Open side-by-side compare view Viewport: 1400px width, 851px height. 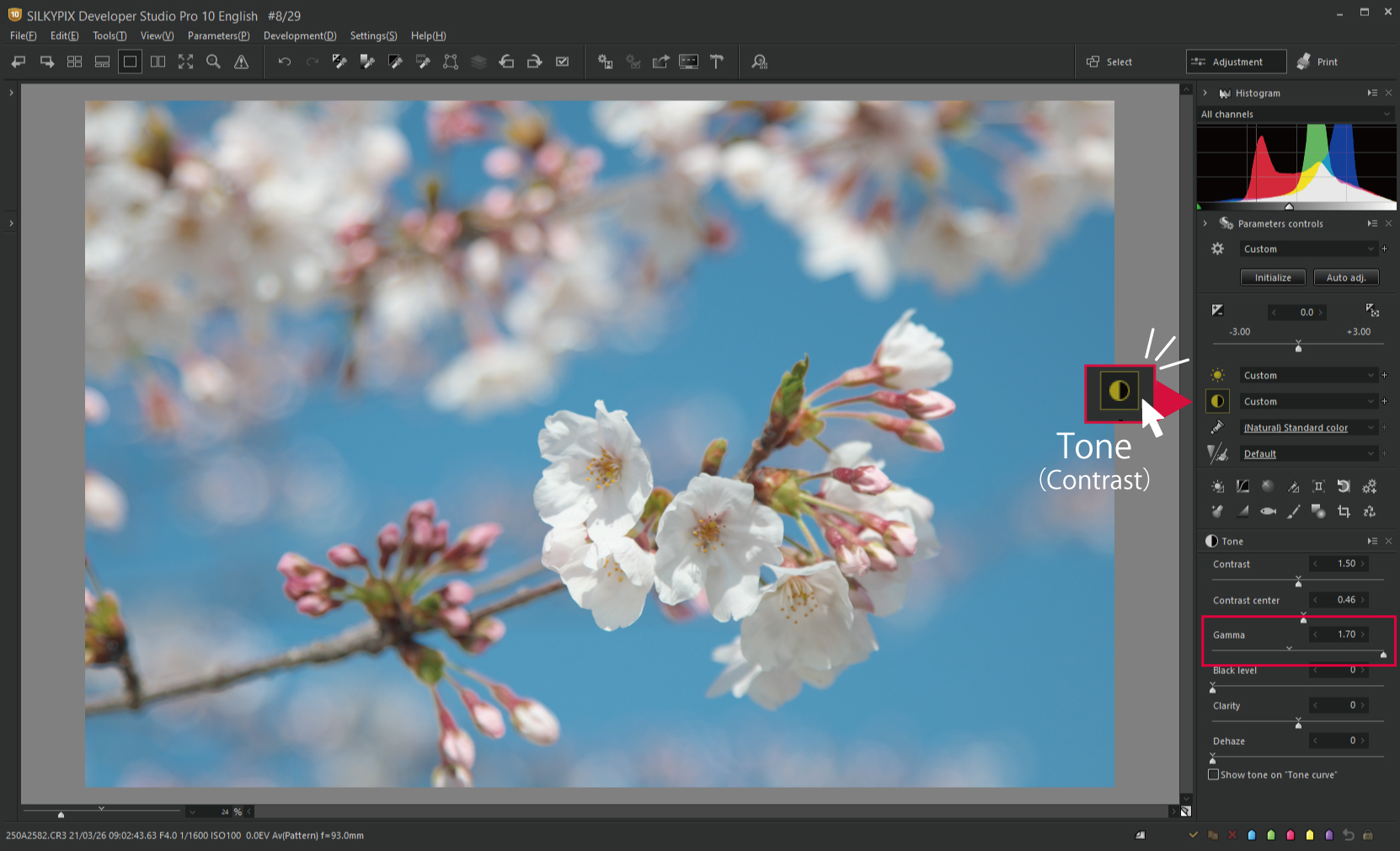(x=158, y=62)
